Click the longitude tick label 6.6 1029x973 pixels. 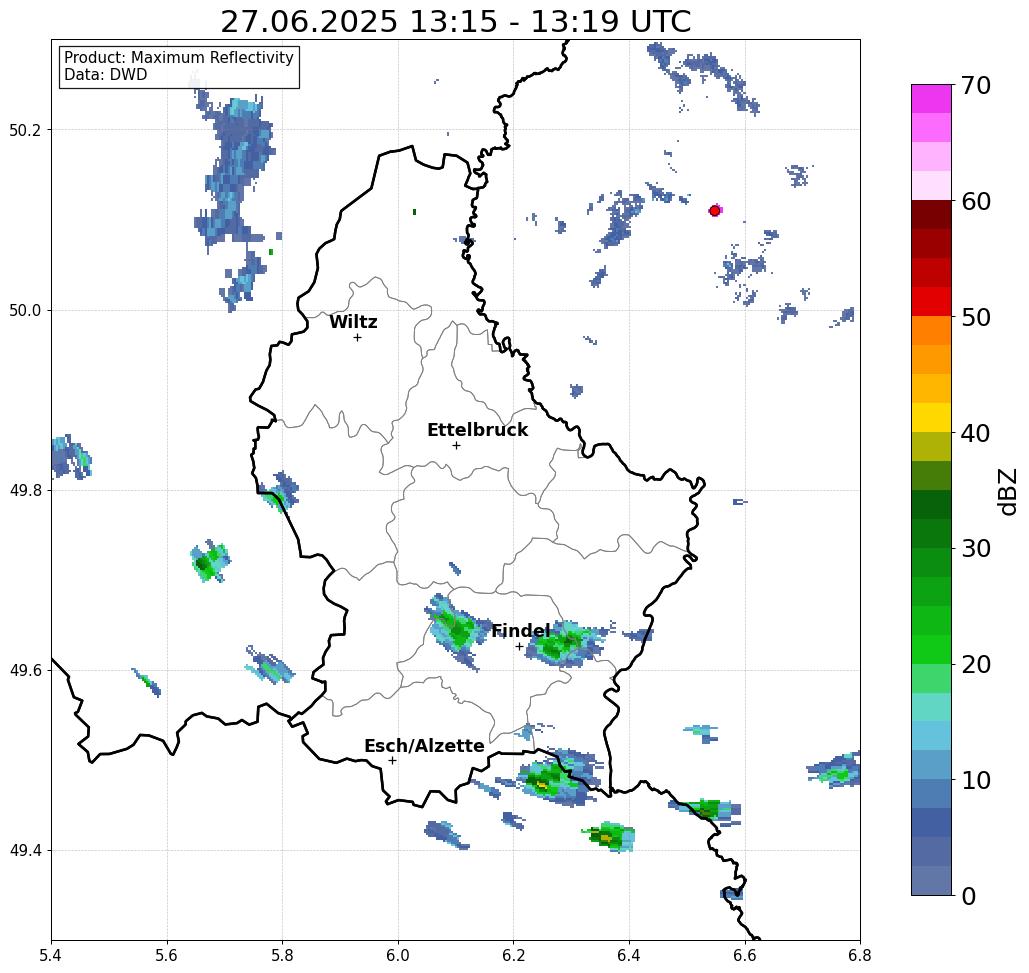tap(744, 955)
